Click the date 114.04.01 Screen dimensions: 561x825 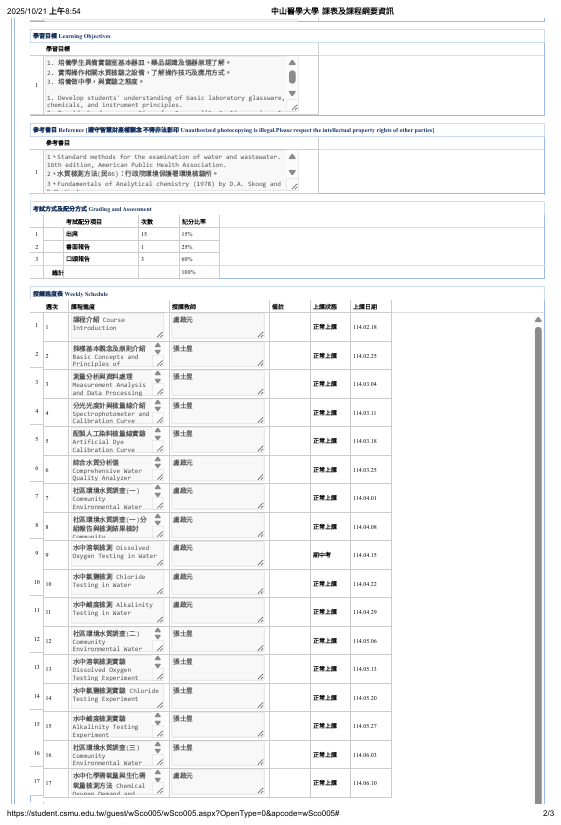(x=365, y=498)
